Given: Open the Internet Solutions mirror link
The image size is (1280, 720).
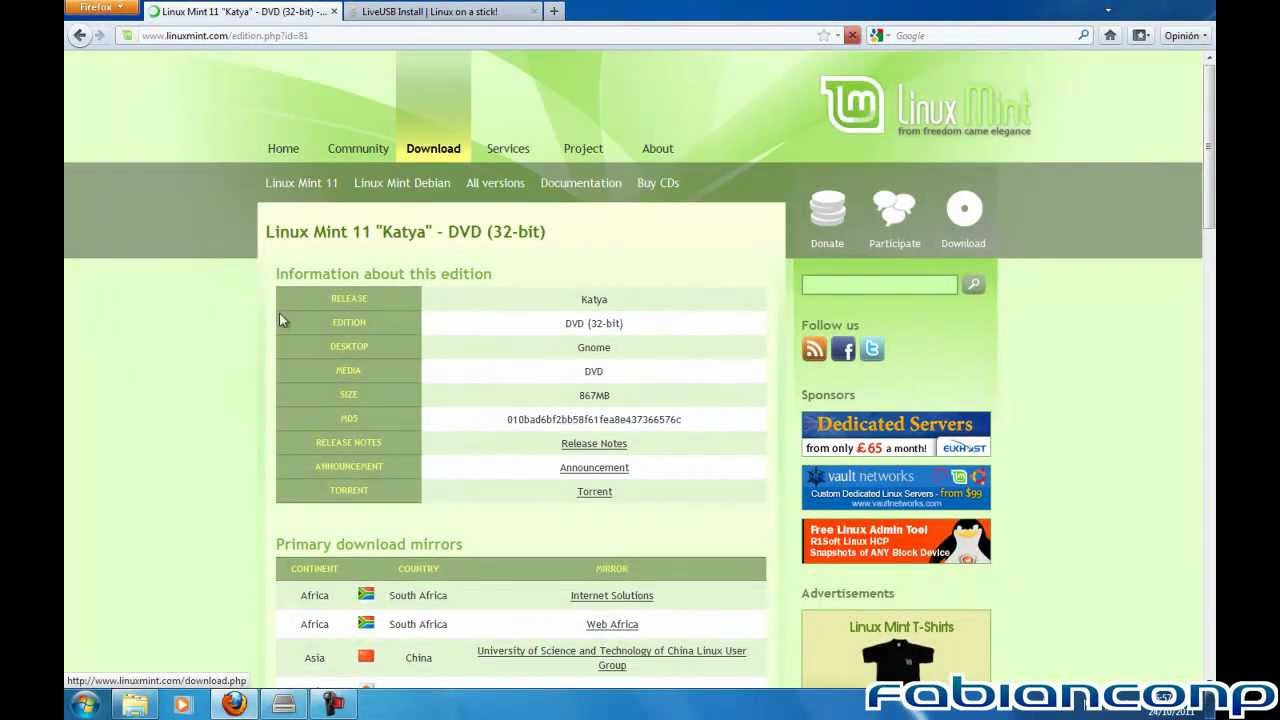Looking at the screenshot, I should pos(612,596).
